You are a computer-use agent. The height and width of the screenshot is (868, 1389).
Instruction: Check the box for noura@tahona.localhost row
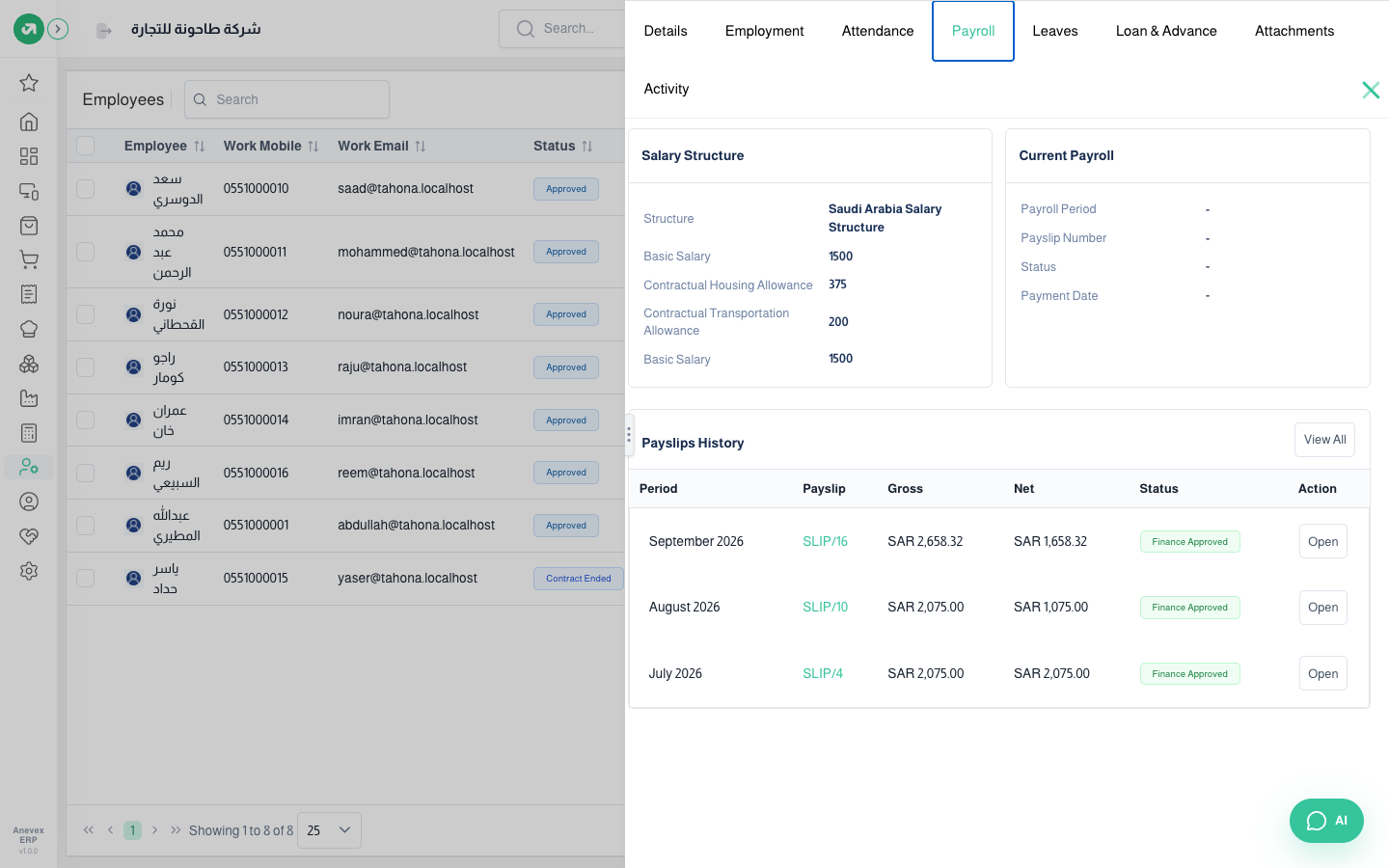(86, 314)
